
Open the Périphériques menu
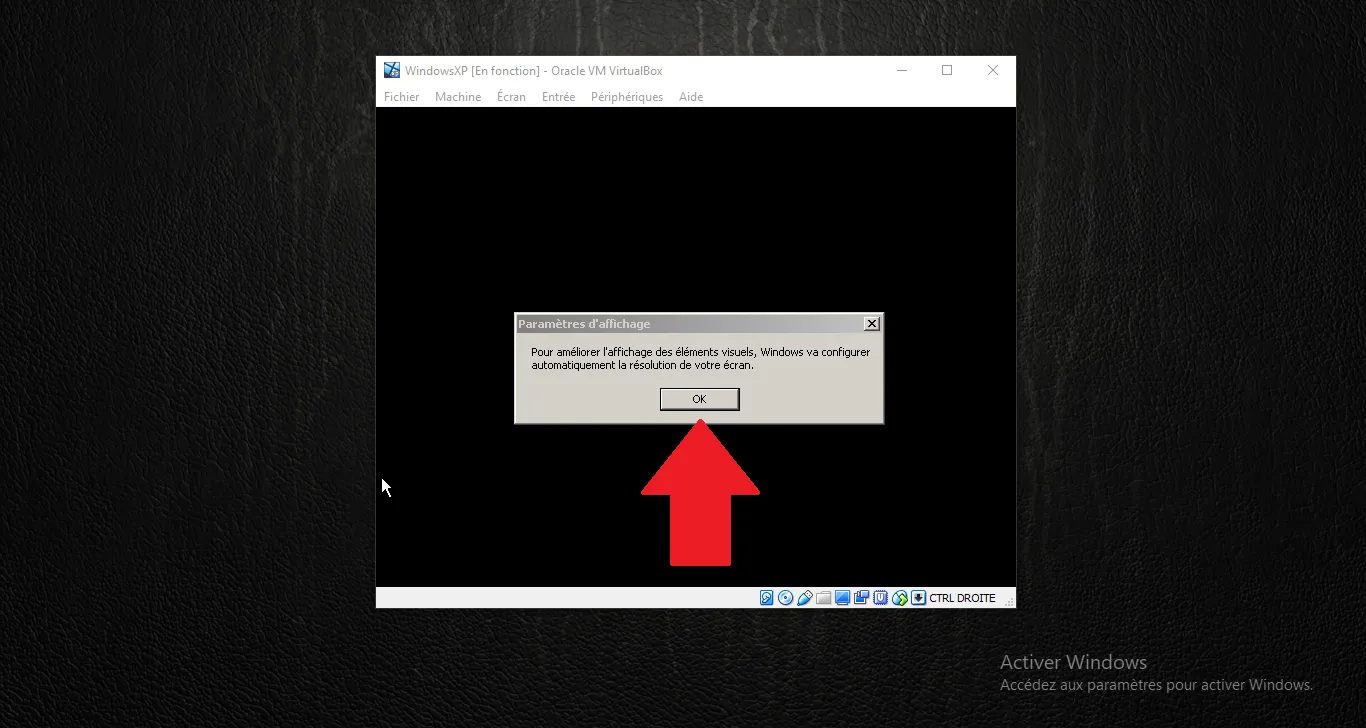[x=626, y=96]
